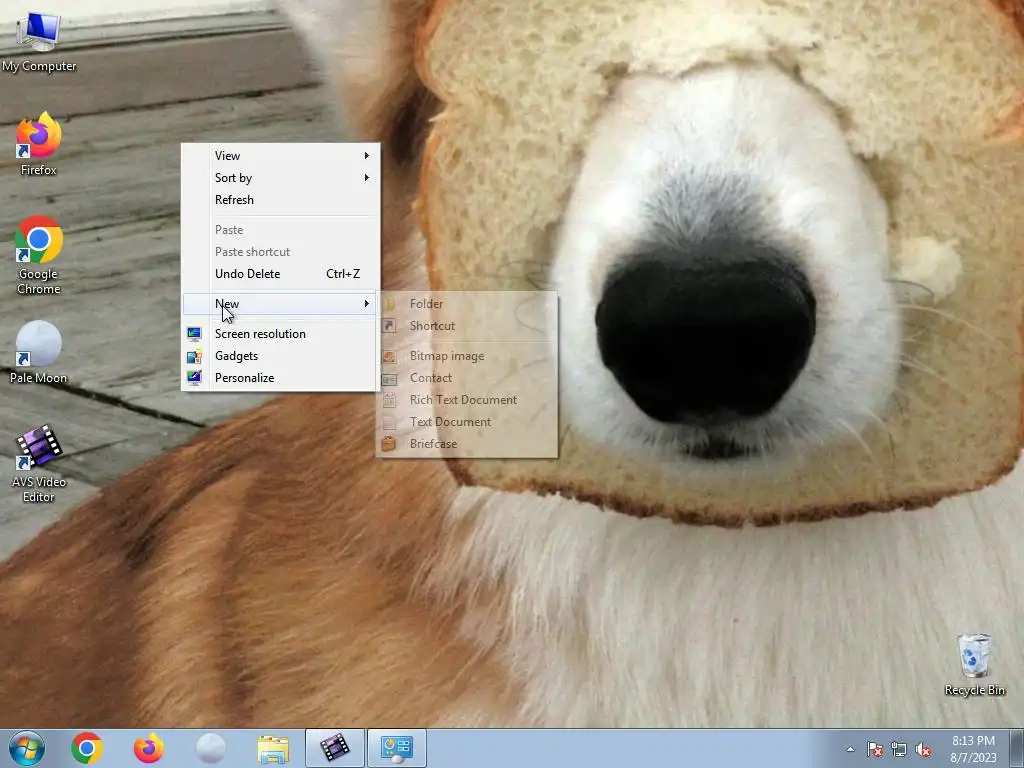Open the clock showing 8:13 PM
The height and width of the screenshot is (768, 1024).
pos(973,748)
